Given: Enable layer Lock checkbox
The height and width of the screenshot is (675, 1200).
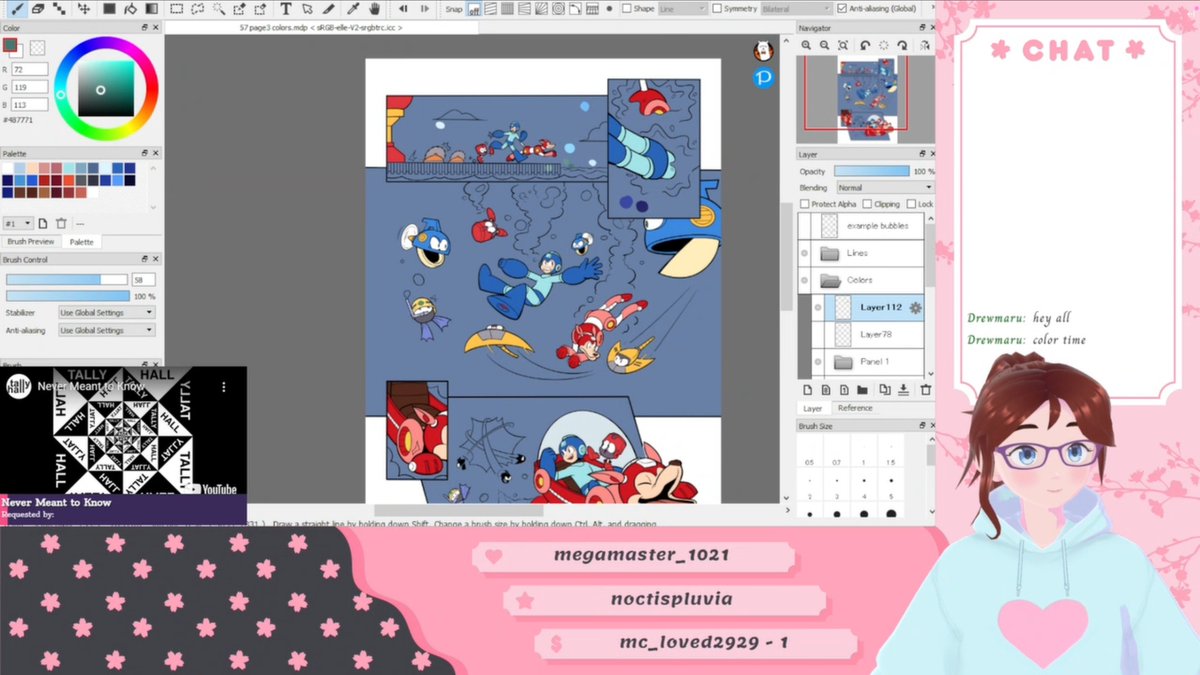Looking at the screenshot, I should [x=910, y=204].
